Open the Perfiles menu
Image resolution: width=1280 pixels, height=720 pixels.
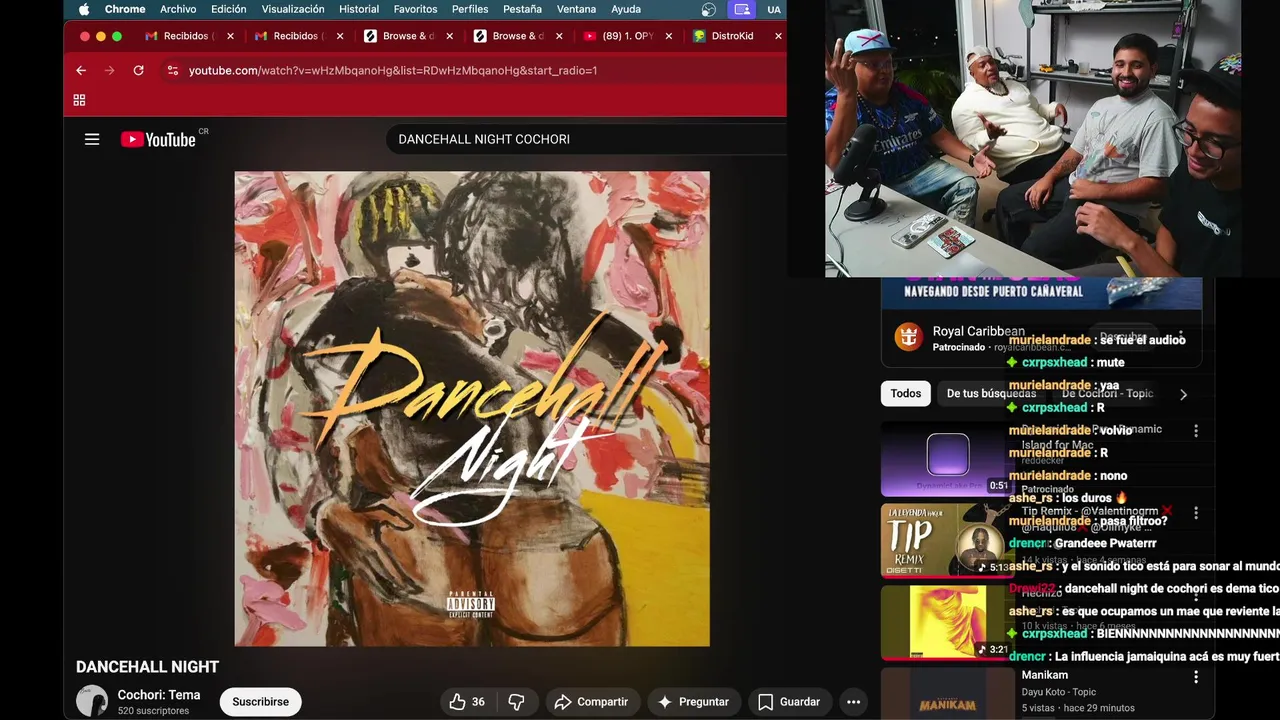(470, 9)
